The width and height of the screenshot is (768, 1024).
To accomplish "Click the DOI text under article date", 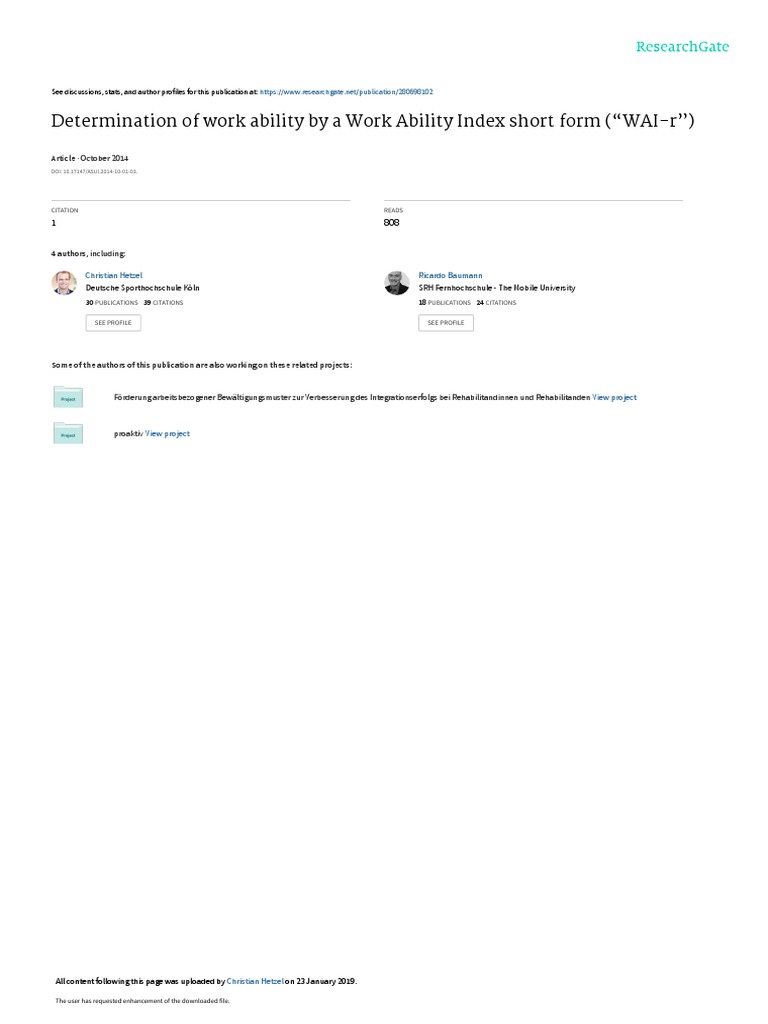I will (94, 172).
